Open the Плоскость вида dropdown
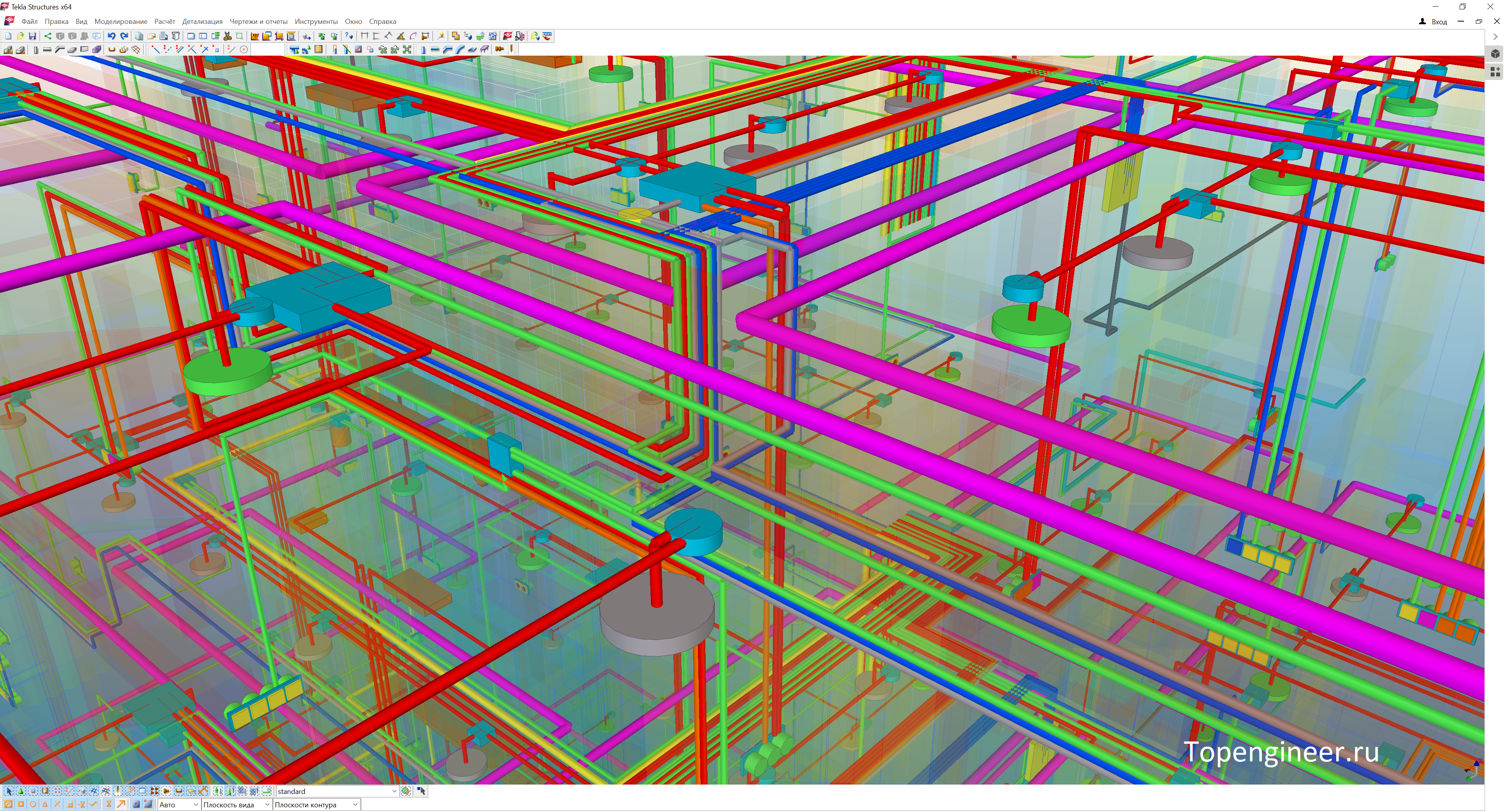The height and width of the screenshot is (812, 1504). [x=267, y=805]
